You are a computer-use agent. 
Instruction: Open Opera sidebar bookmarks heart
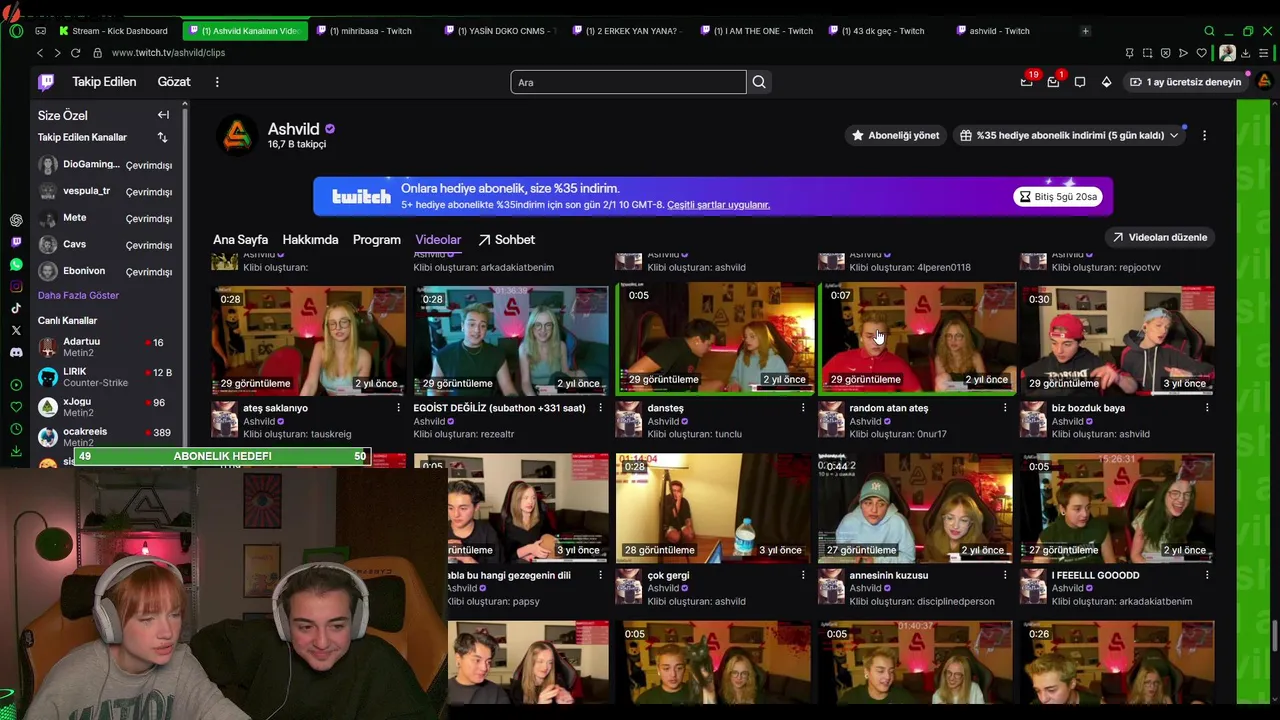pyautogui.click(x=16, y=407)
